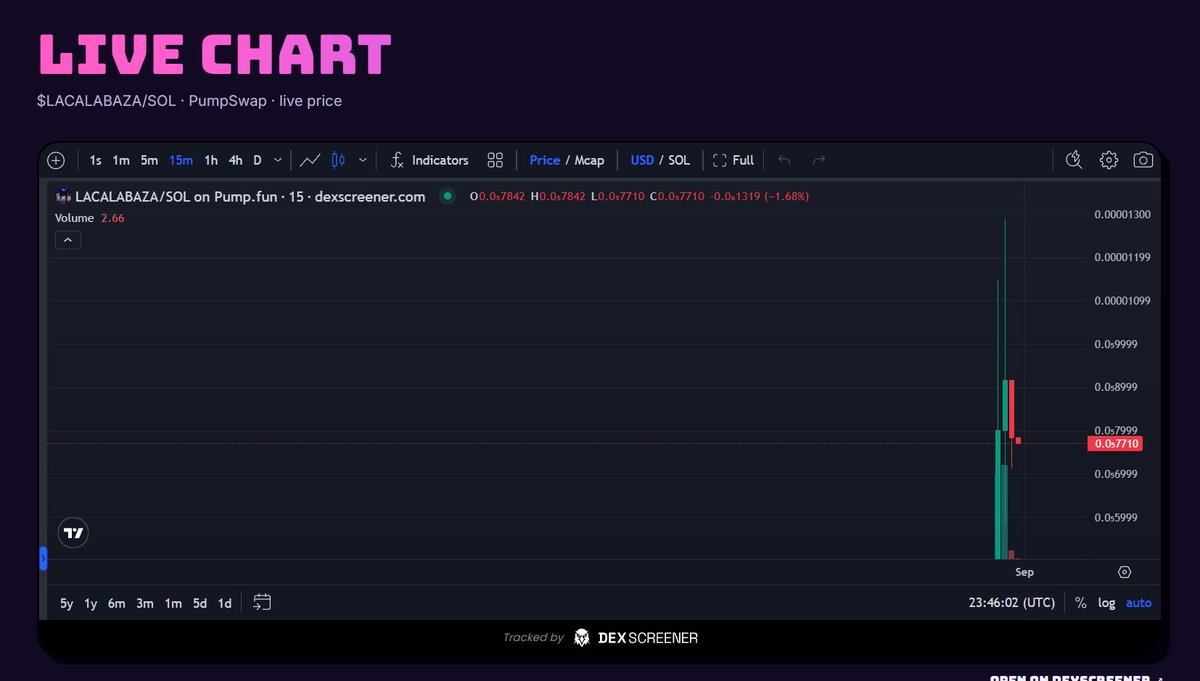This screenshot has height=681, width=1200.
Task: Open price axis settings gear icon
Action: [x=1124, y=572]
